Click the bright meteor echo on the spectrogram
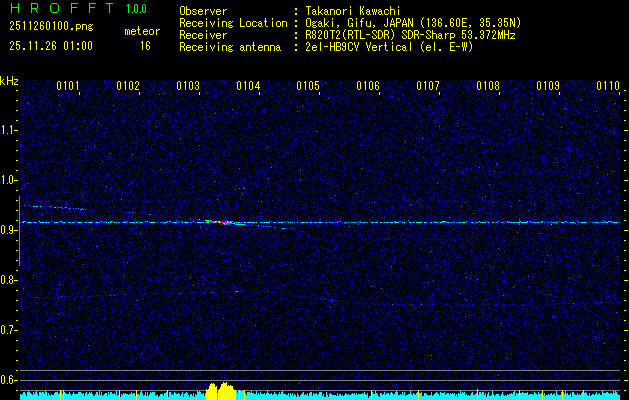Image resolution: width=629 pixels, height=400 pixels. coord(224,222)
